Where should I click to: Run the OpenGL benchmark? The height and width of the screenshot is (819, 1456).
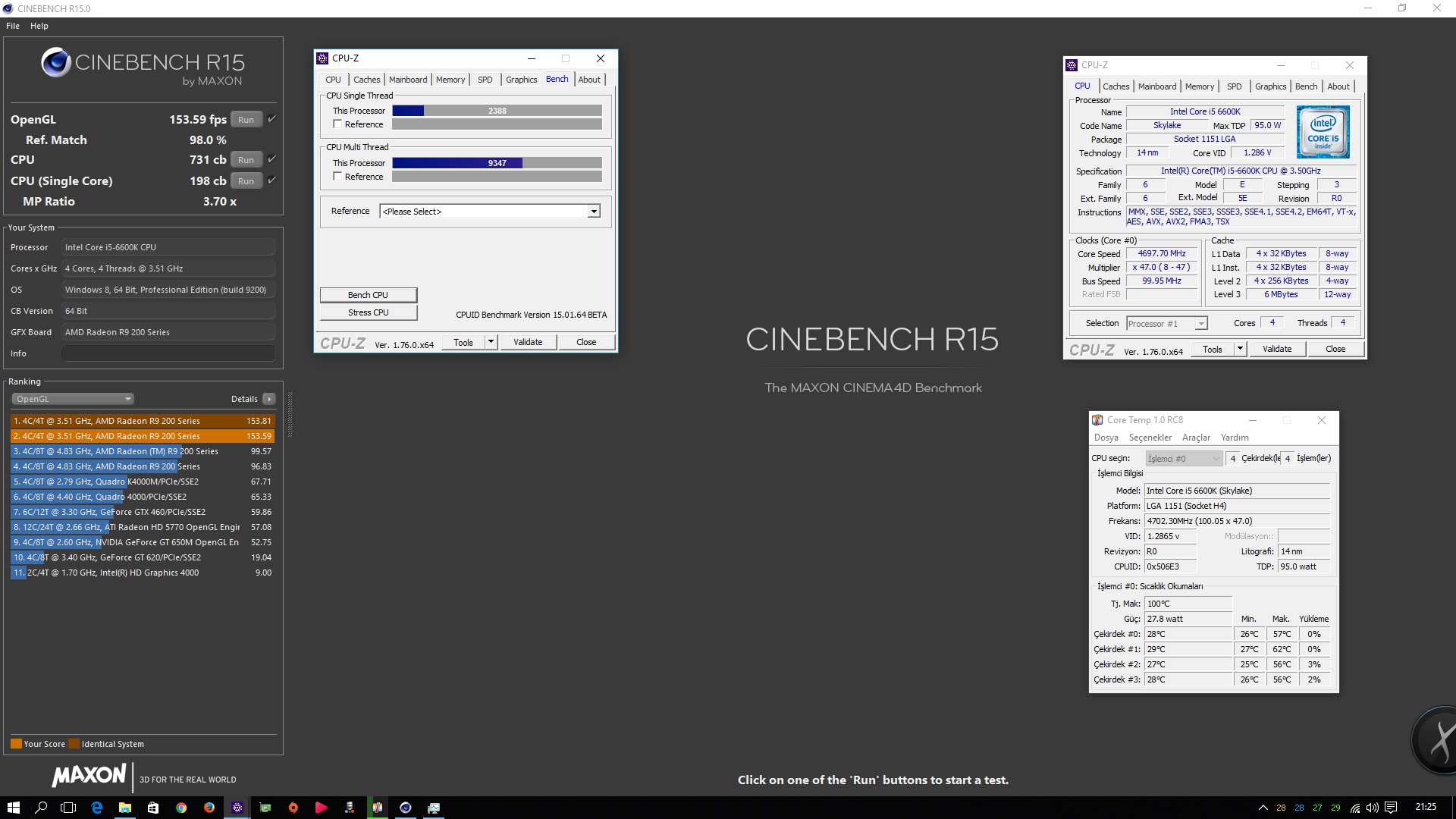[246, 119]
